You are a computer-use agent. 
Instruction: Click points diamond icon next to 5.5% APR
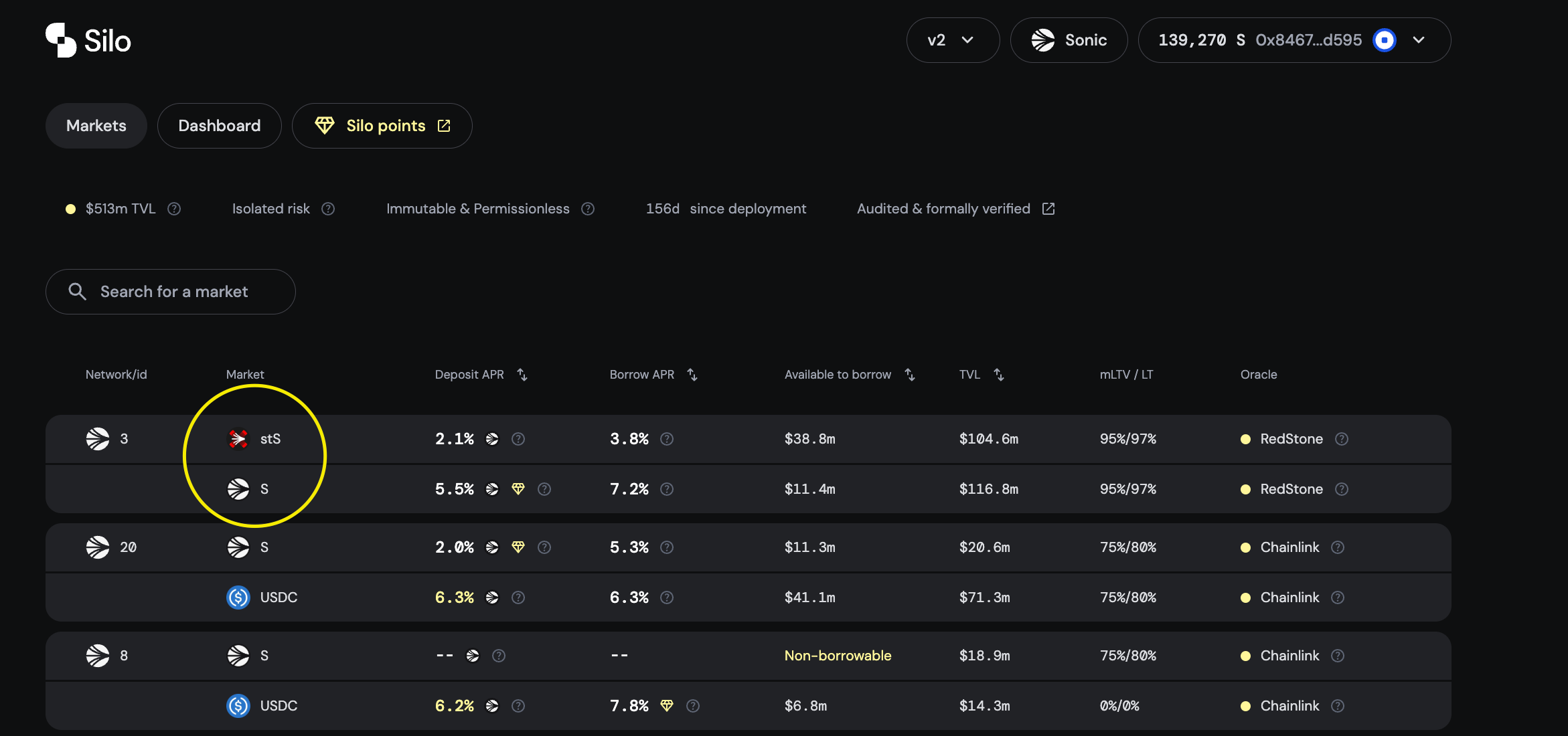518,489
